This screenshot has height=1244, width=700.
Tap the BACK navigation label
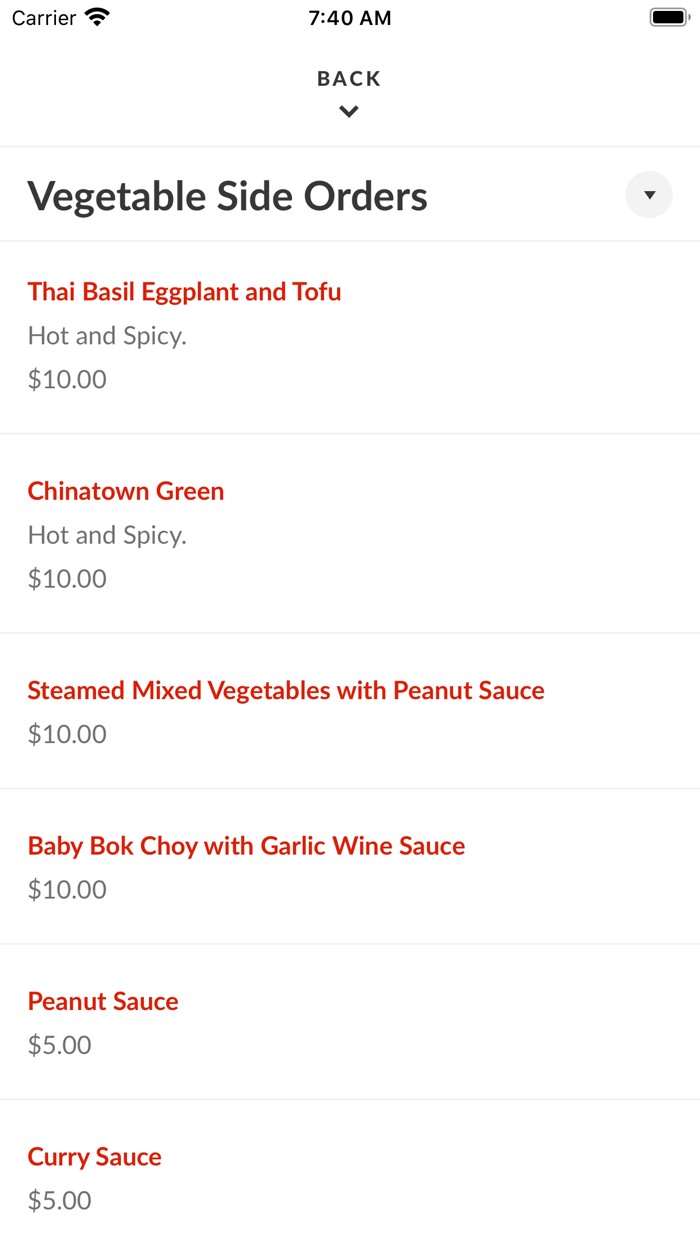pyautogui.click(x=348, y=77)
